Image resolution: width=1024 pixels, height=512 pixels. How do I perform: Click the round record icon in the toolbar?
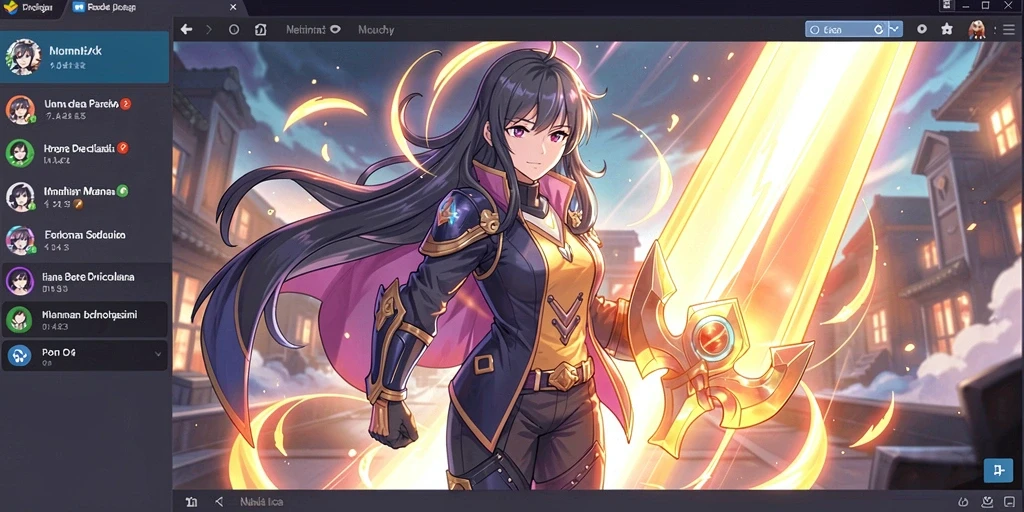click(x=922, y=29)
